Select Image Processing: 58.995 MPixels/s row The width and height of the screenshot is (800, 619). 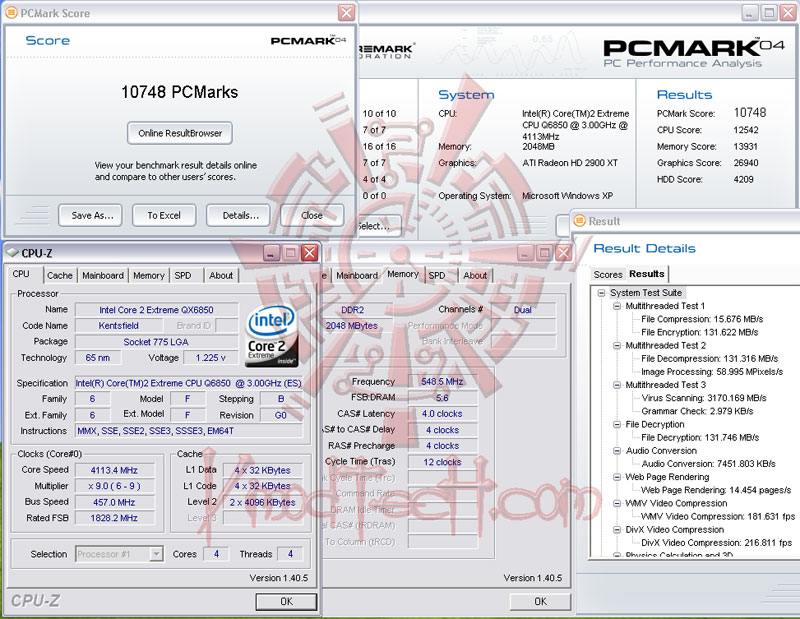712,372
